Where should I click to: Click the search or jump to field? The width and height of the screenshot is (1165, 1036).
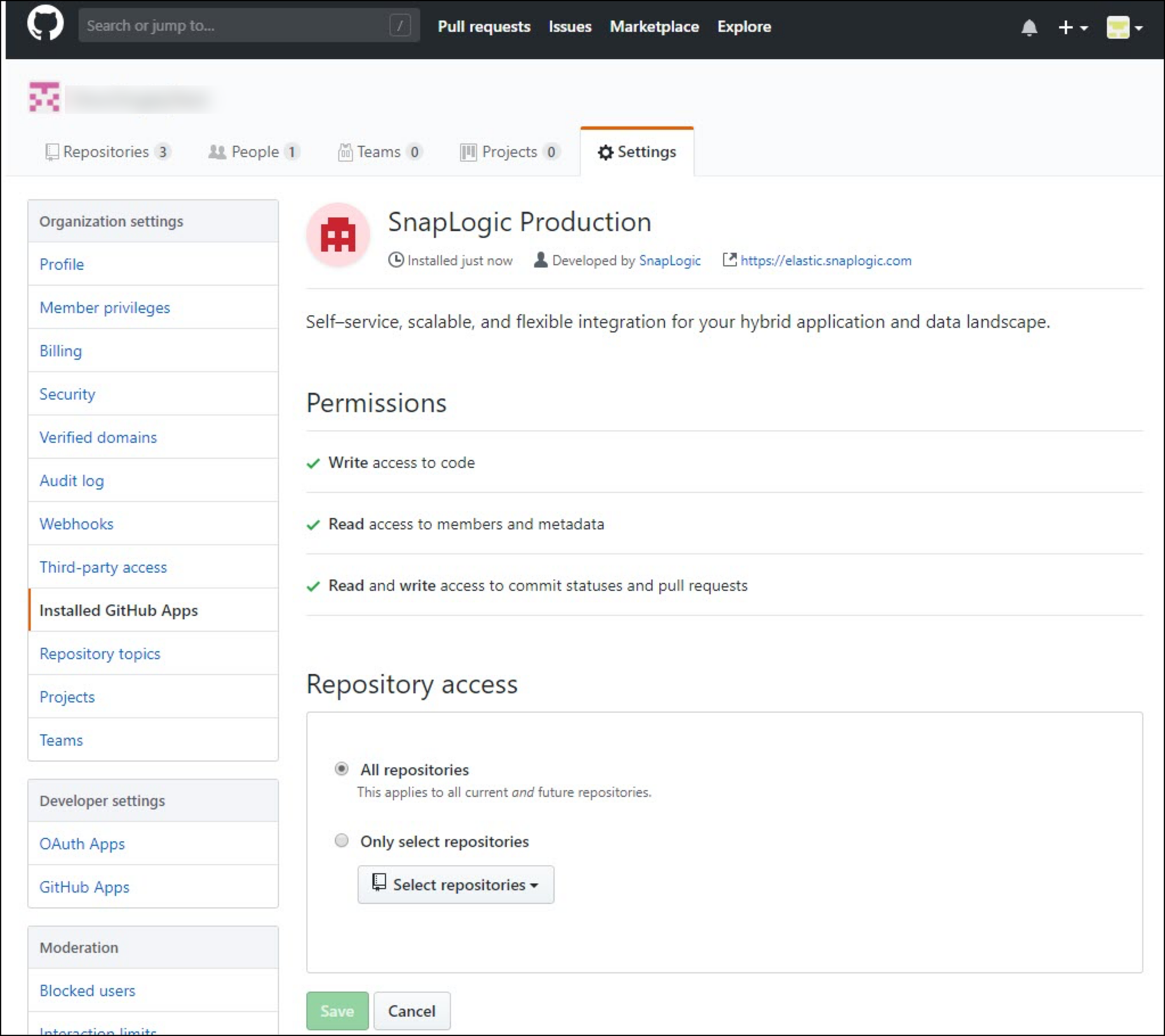pyautogui.click(x=248, y=25)
